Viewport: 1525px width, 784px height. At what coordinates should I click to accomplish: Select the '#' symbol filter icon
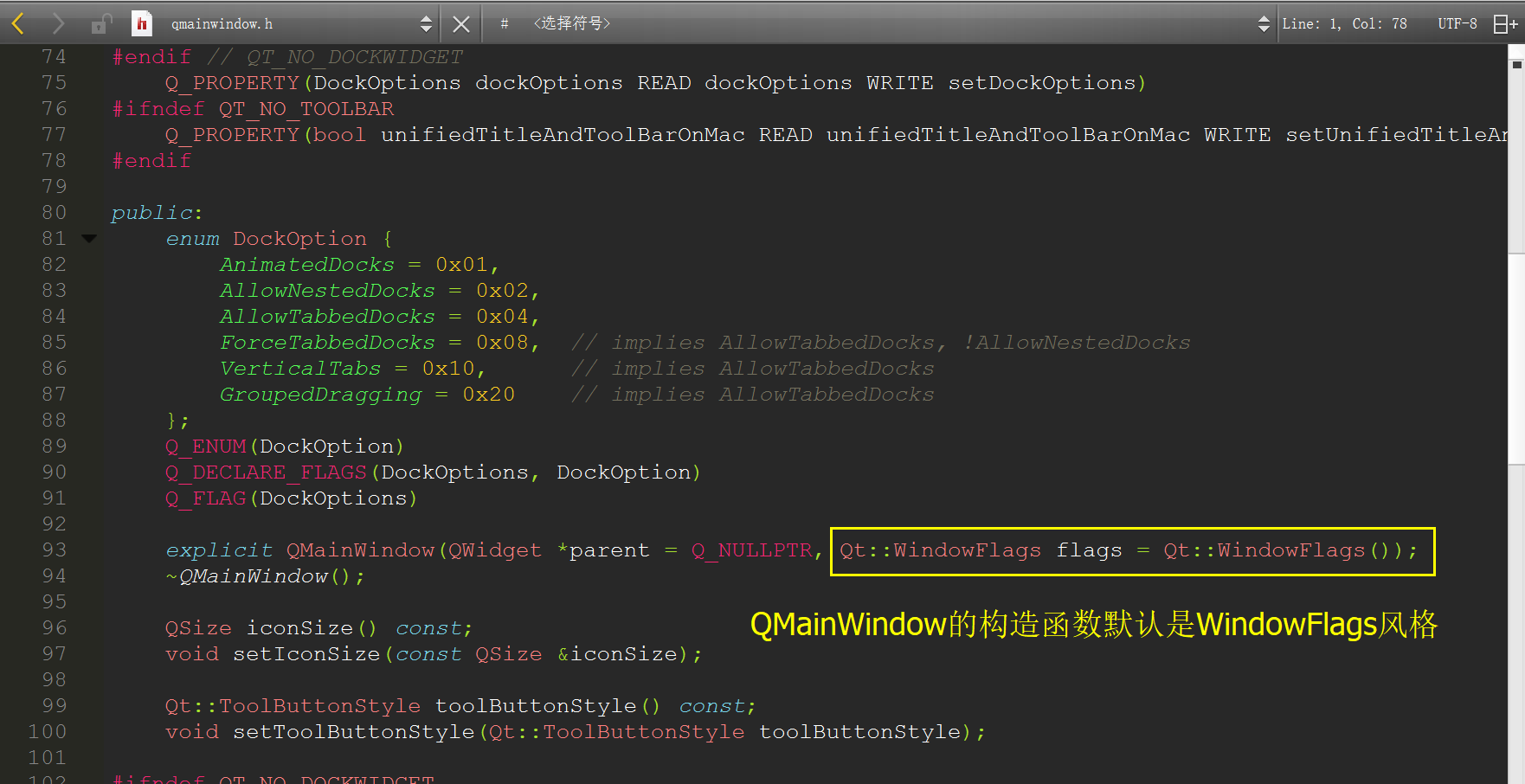click(x=504, y=23)
